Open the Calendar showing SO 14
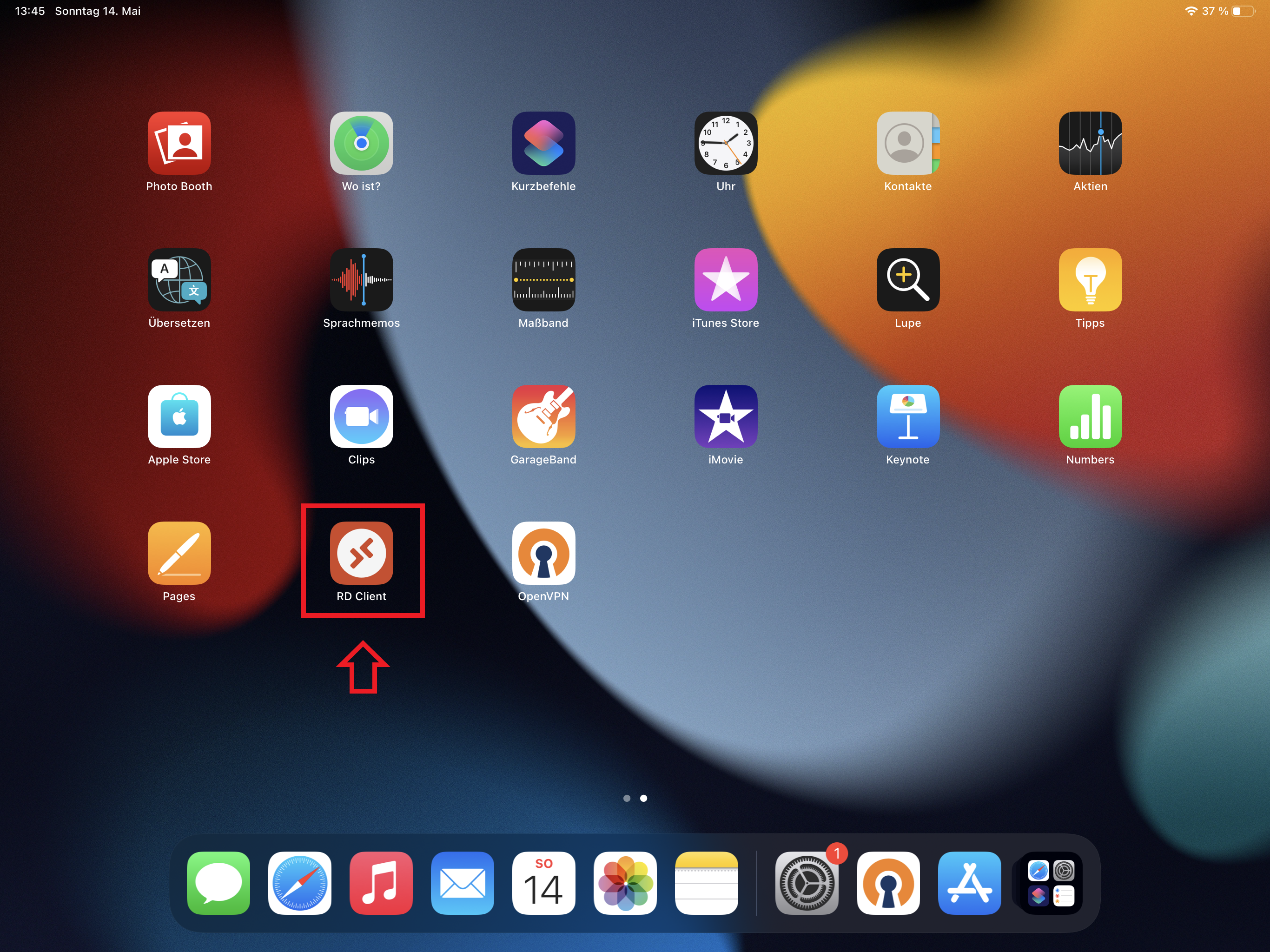This screenshot has width=1270, height=952. tap(544, 883)
